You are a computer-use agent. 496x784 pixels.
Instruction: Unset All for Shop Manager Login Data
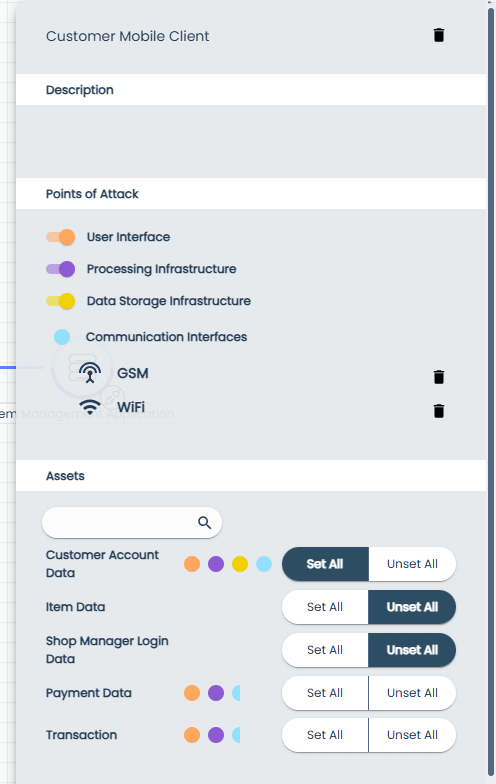tap(412, 650)
